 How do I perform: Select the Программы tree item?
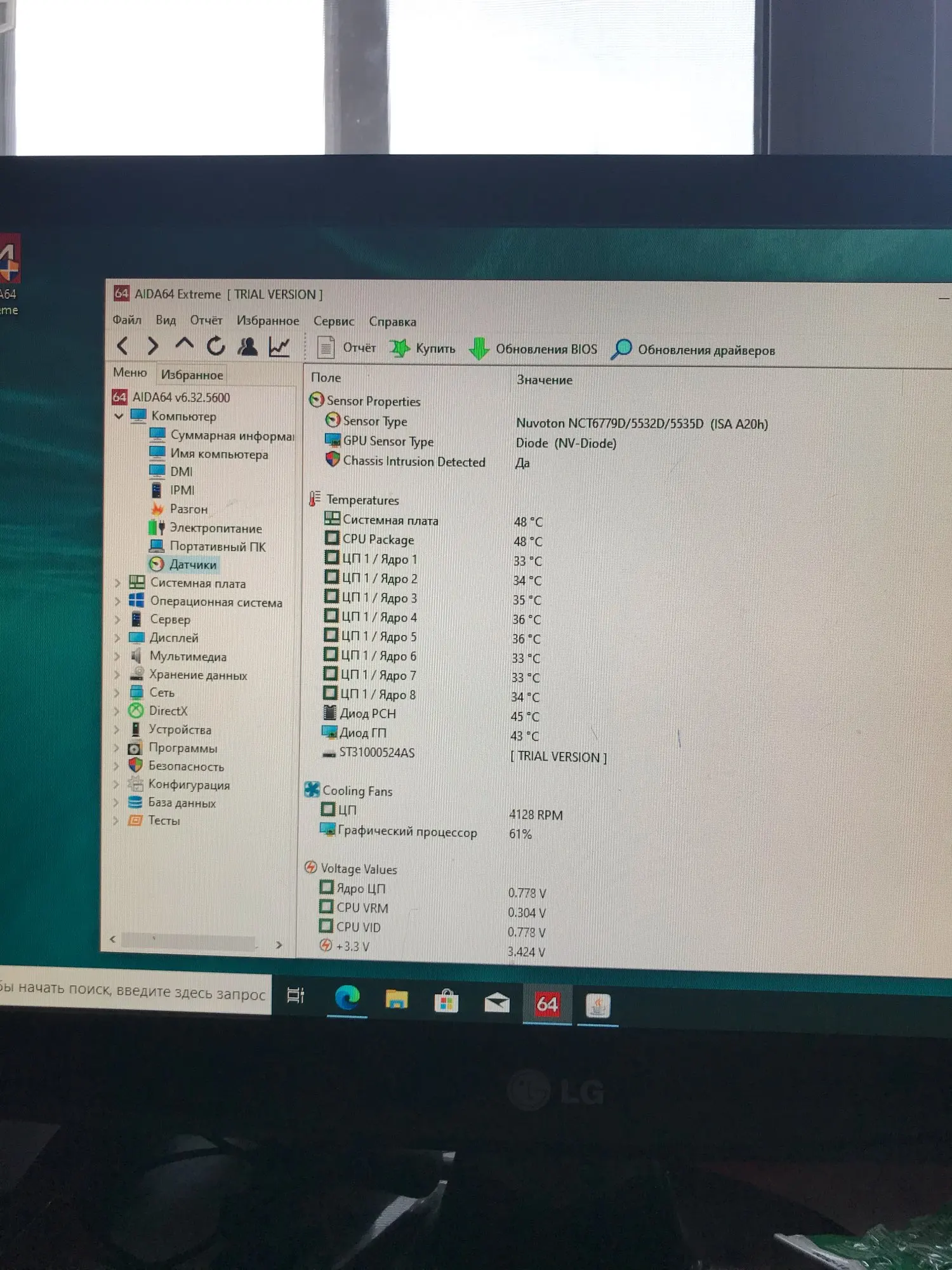173,748
